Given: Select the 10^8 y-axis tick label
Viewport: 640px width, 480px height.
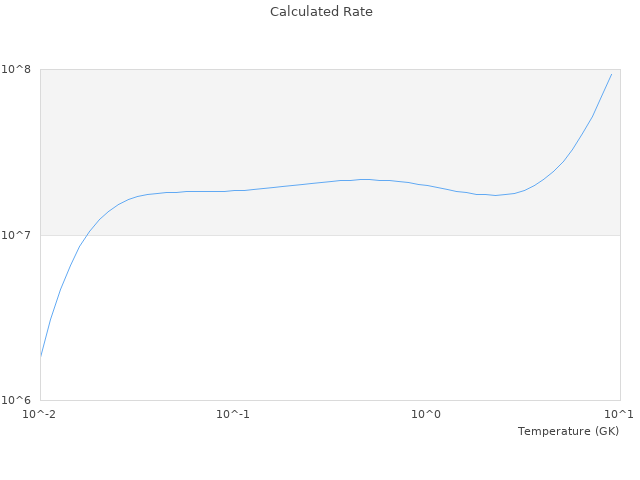Looking at the screenshot, I should pos(19,69).
